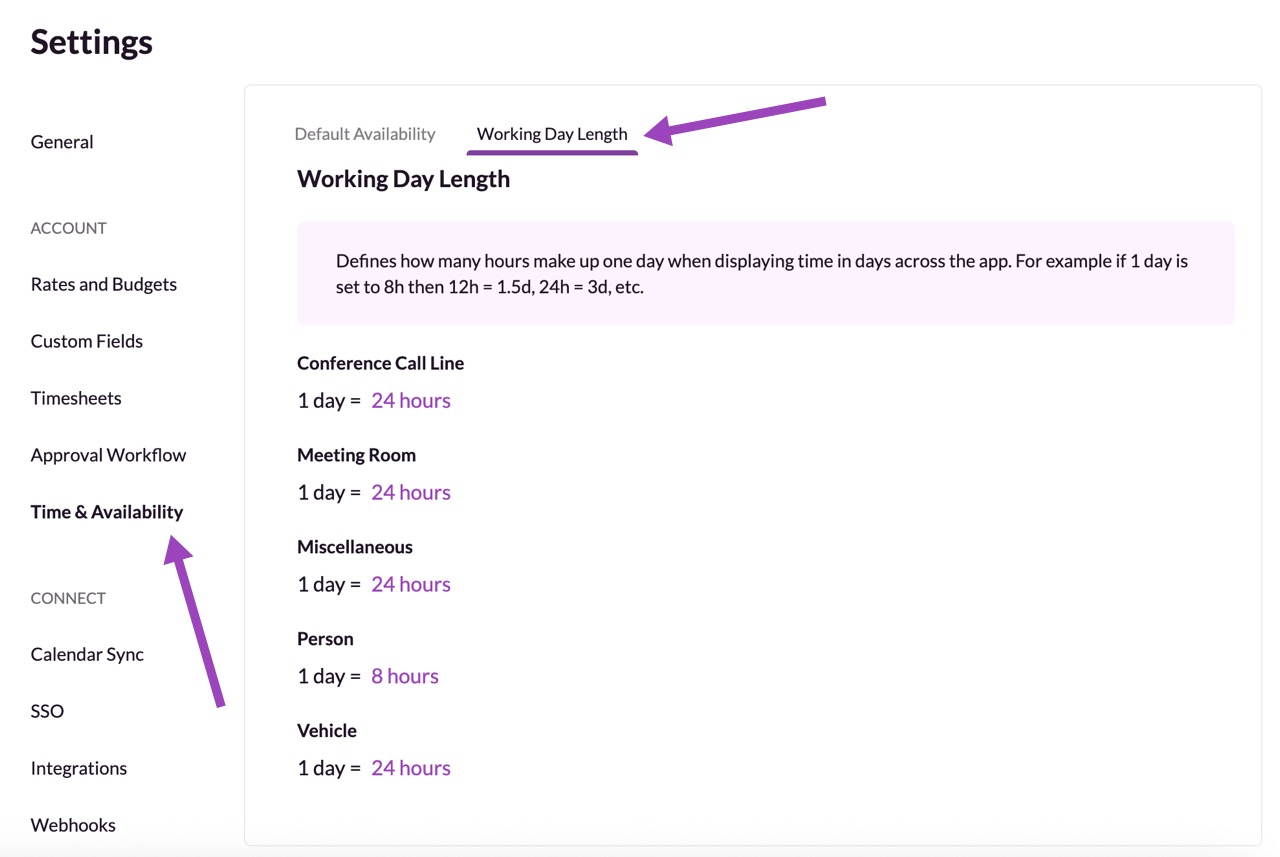Open Integrations in the sidebar

[79, 768]
